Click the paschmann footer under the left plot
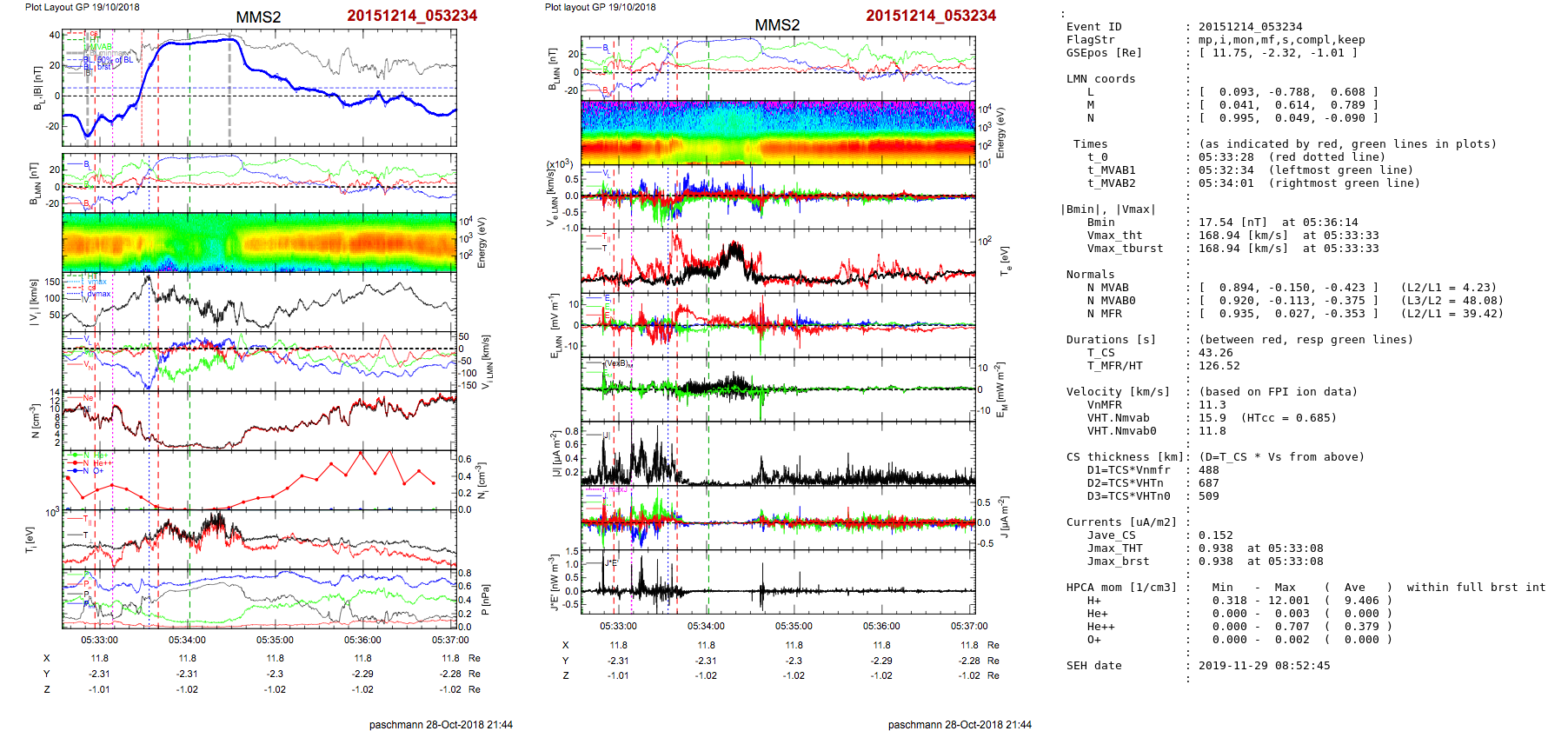Image resolution: width=1568 pixels, height=731 pixels. point(441,724)
